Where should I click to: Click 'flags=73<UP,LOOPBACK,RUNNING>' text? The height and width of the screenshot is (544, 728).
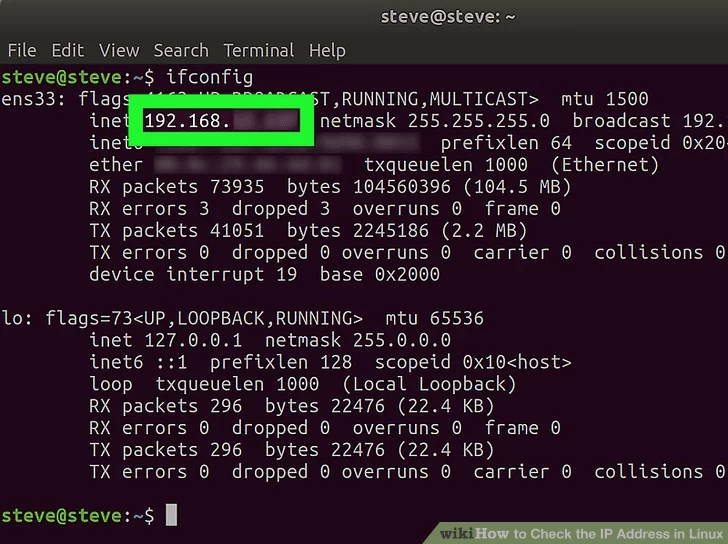tap(204, 318)
